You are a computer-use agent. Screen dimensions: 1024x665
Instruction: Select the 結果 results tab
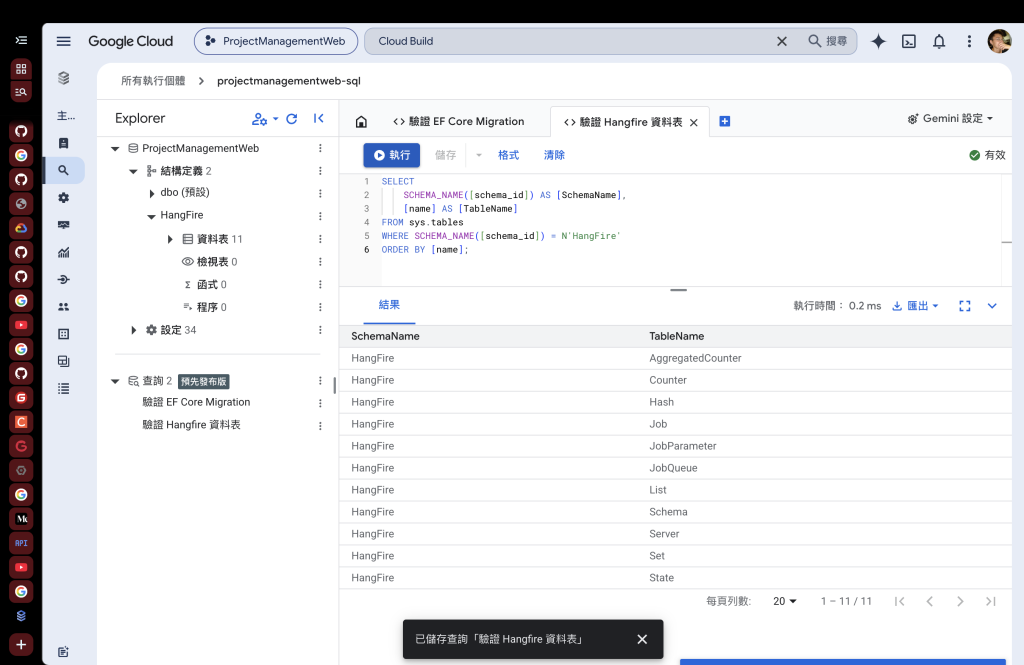(389, 305)
